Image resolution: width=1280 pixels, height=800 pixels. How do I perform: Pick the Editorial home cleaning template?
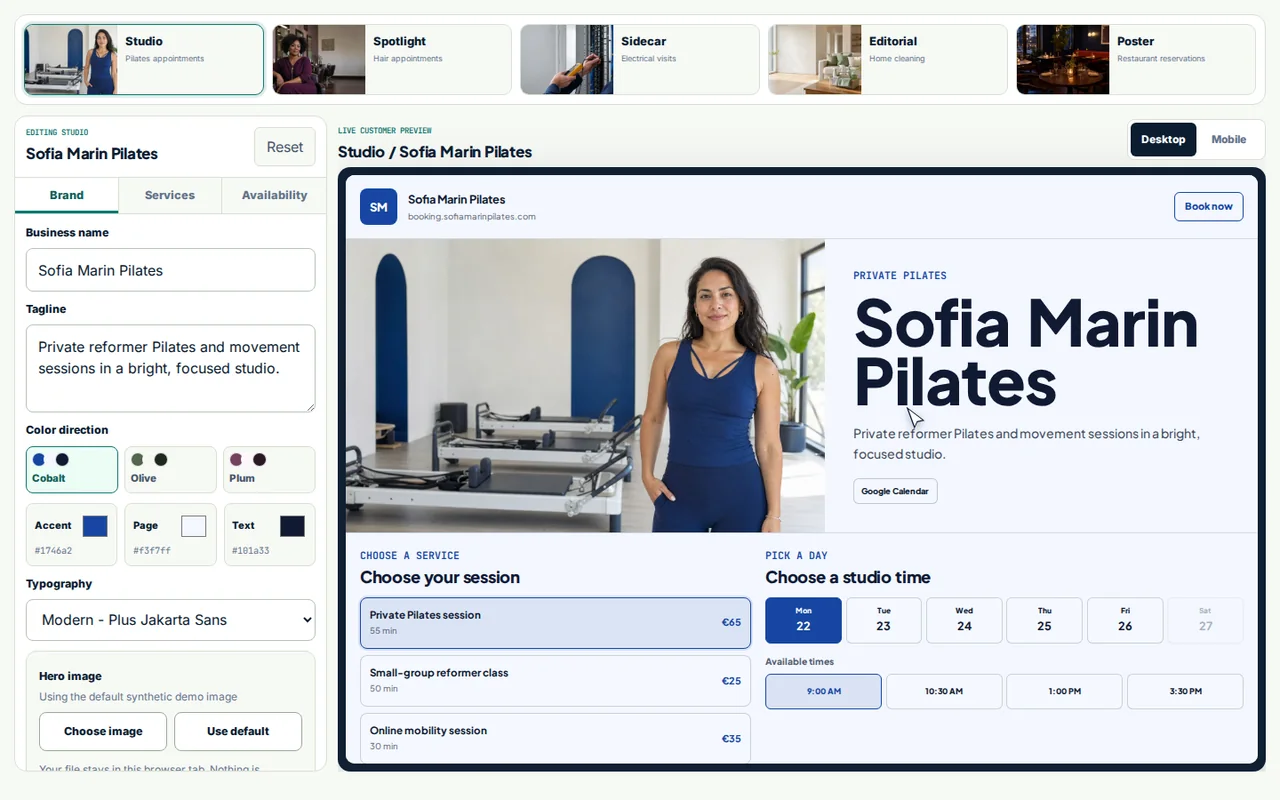(x=888, y=60)
